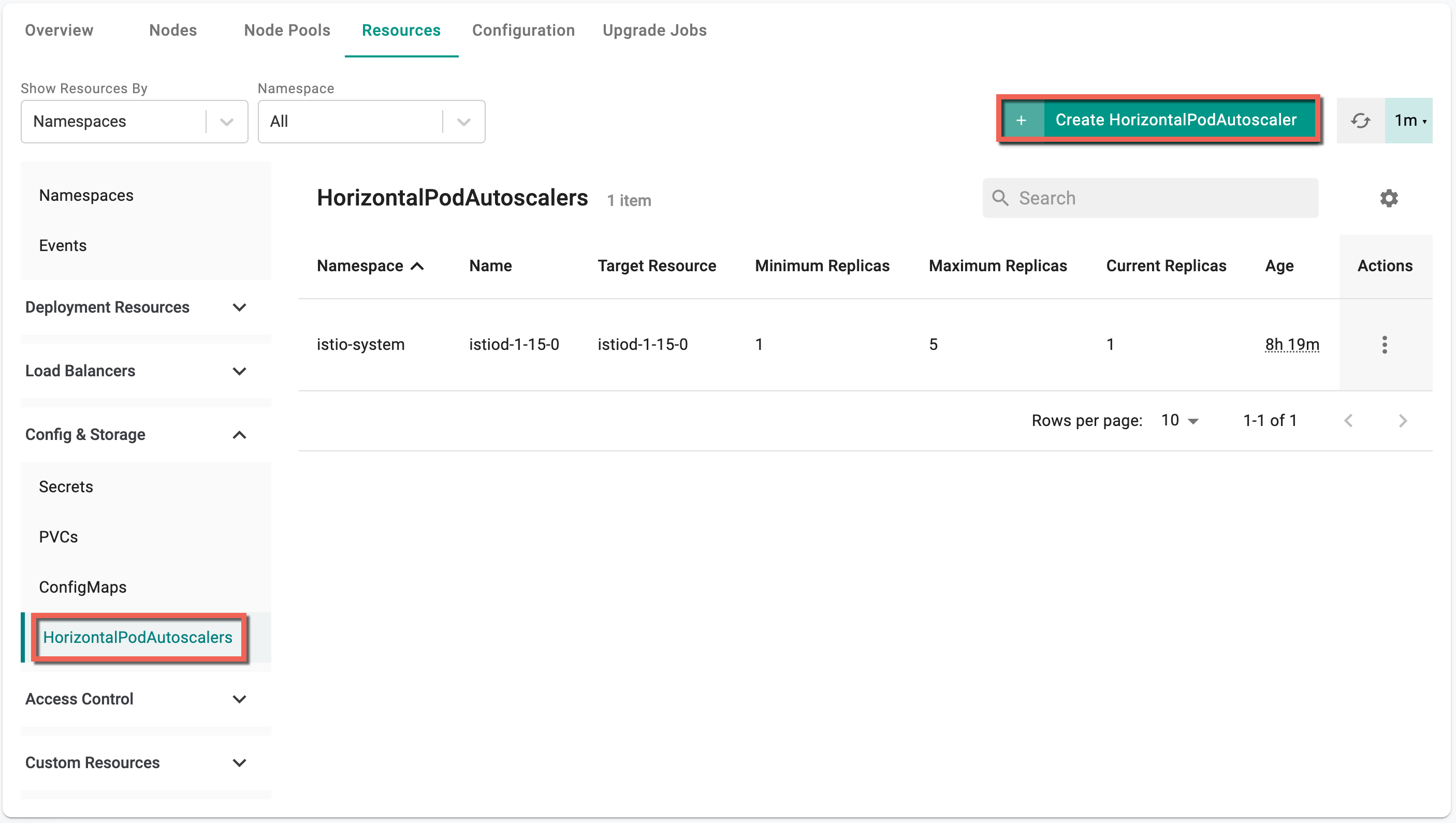Click the refresh icon to reload resources
Image resolution: width=1456 pixels, height=823 pixels.
[1359, 120]
